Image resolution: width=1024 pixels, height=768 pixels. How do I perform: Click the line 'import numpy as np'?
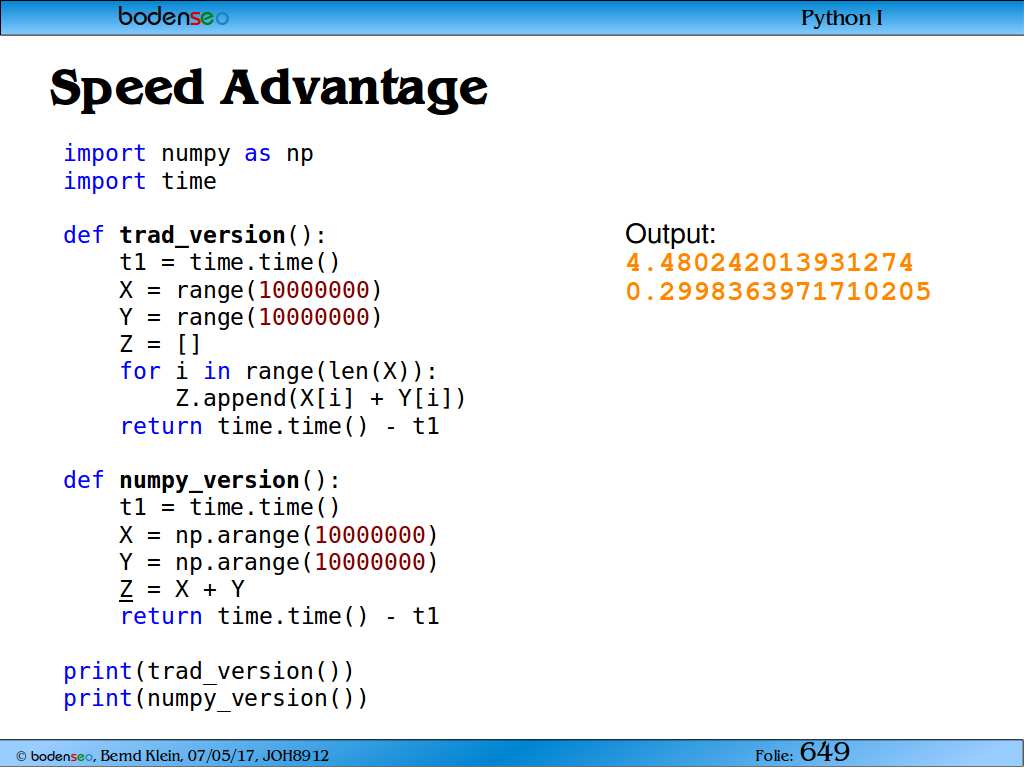pos(188,153)
